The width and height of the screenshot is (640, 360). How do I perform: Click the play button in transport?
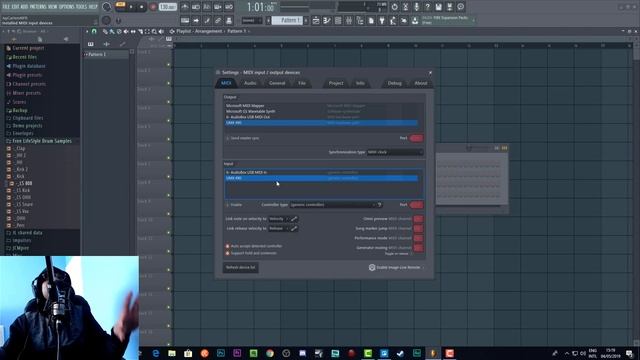tap(131, 7)
